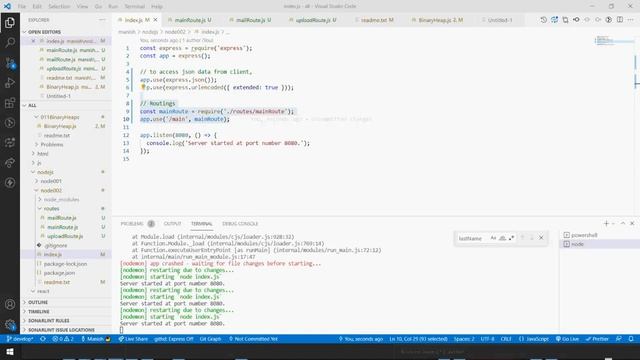Screen dimensions: 640x360
Task: Open the Explorer view in the activity bar
Action: tap(10, 22)
